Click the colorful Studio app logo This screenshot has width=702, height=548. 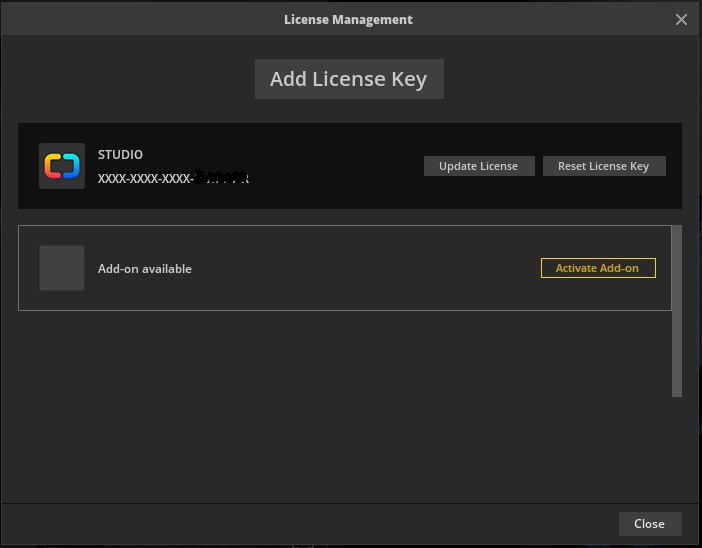(x=61, y=166)
